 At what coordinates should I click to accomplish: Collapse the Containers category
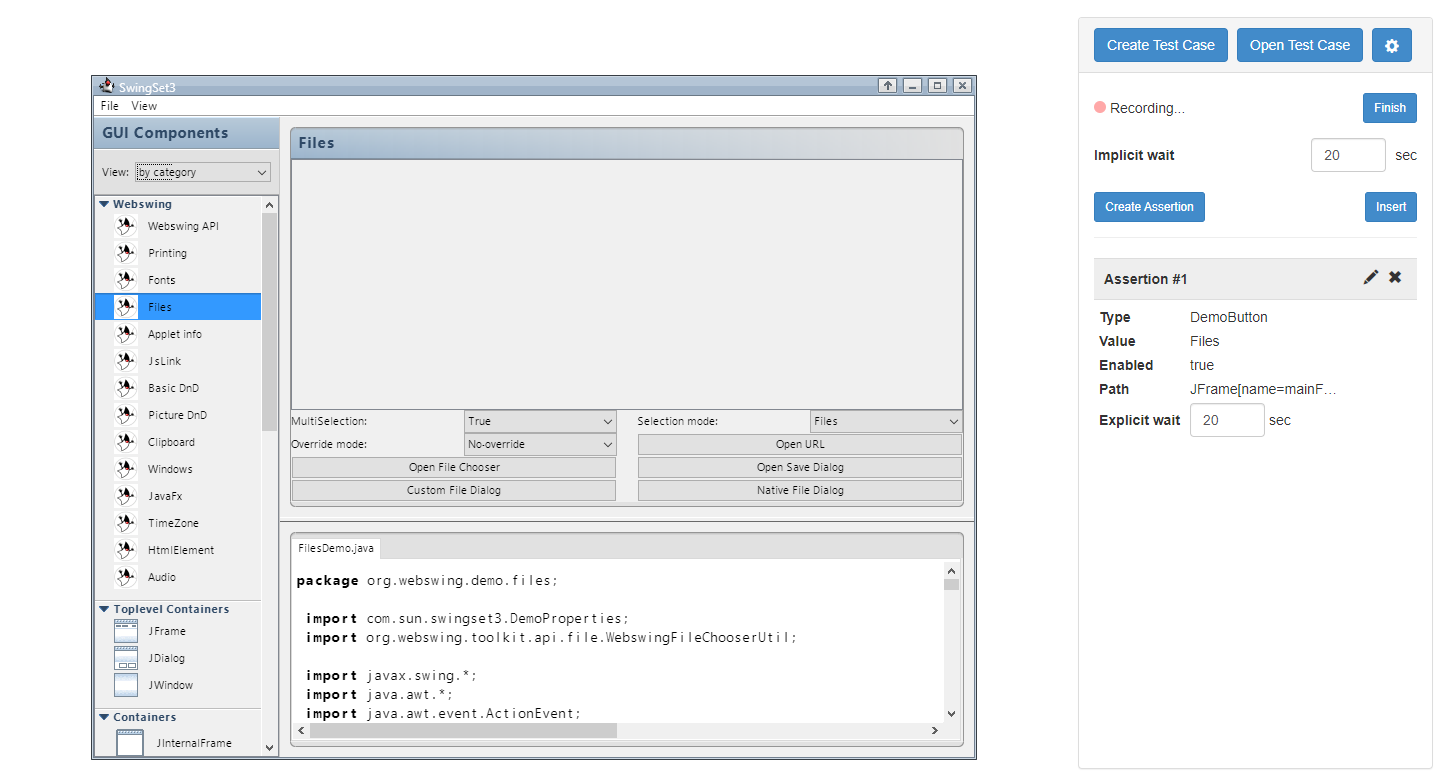104,717
